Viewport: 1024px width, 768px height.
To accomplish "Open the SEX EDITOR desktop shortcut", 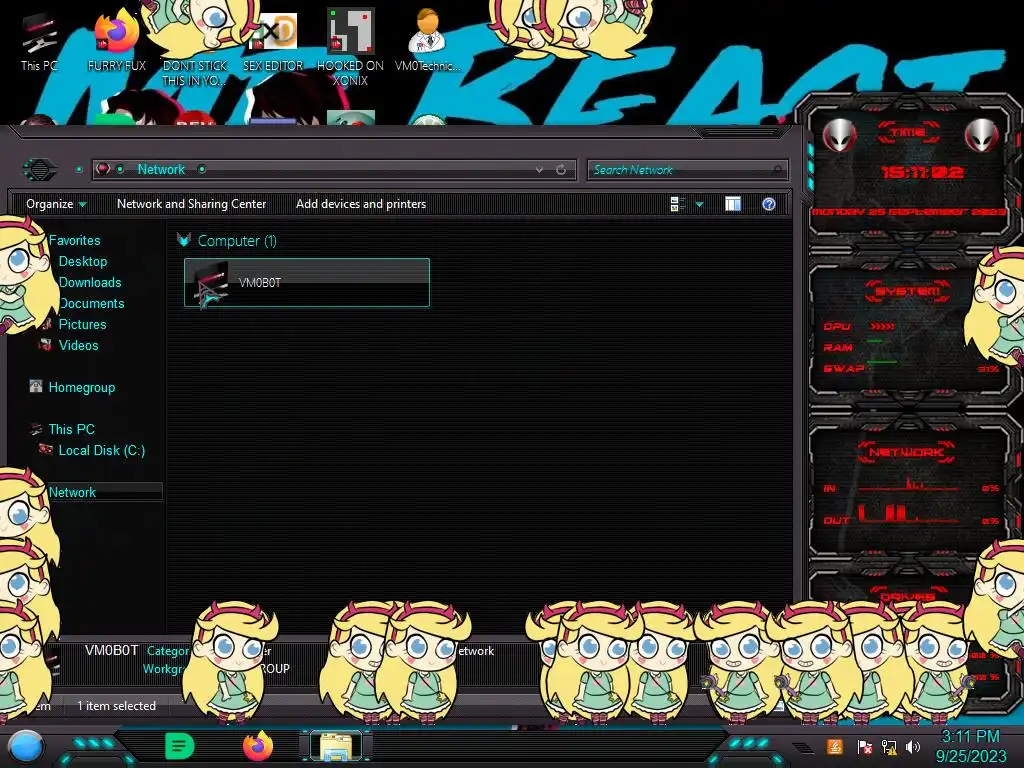I will pos(273,42).
